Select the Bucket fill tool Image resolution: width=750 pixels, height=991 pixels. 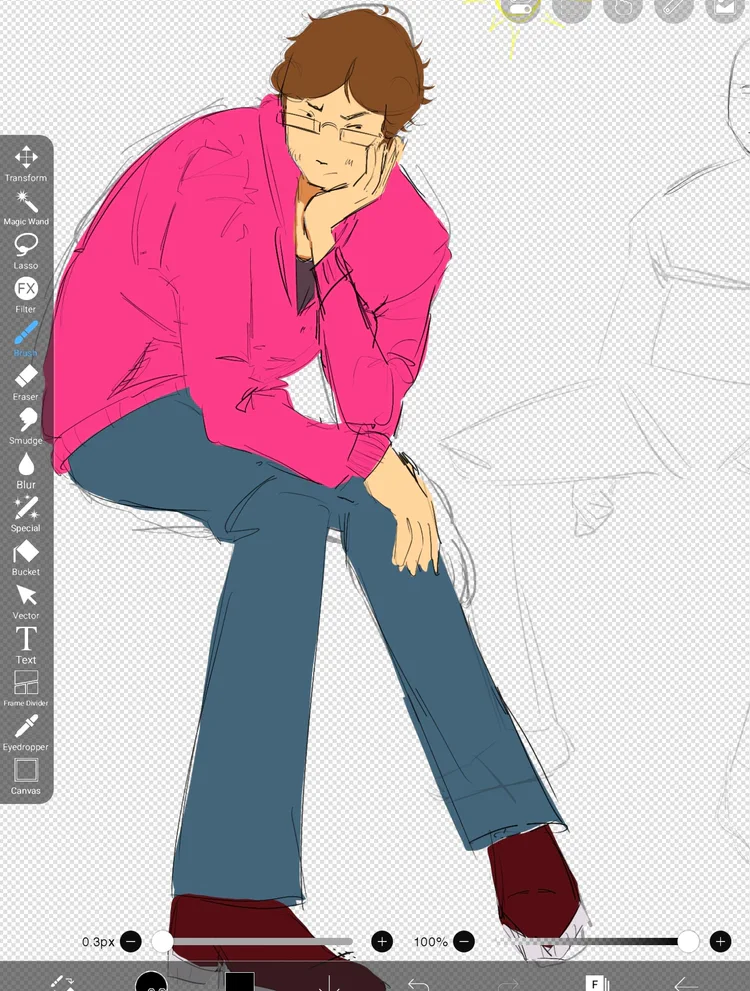(26, 557)
